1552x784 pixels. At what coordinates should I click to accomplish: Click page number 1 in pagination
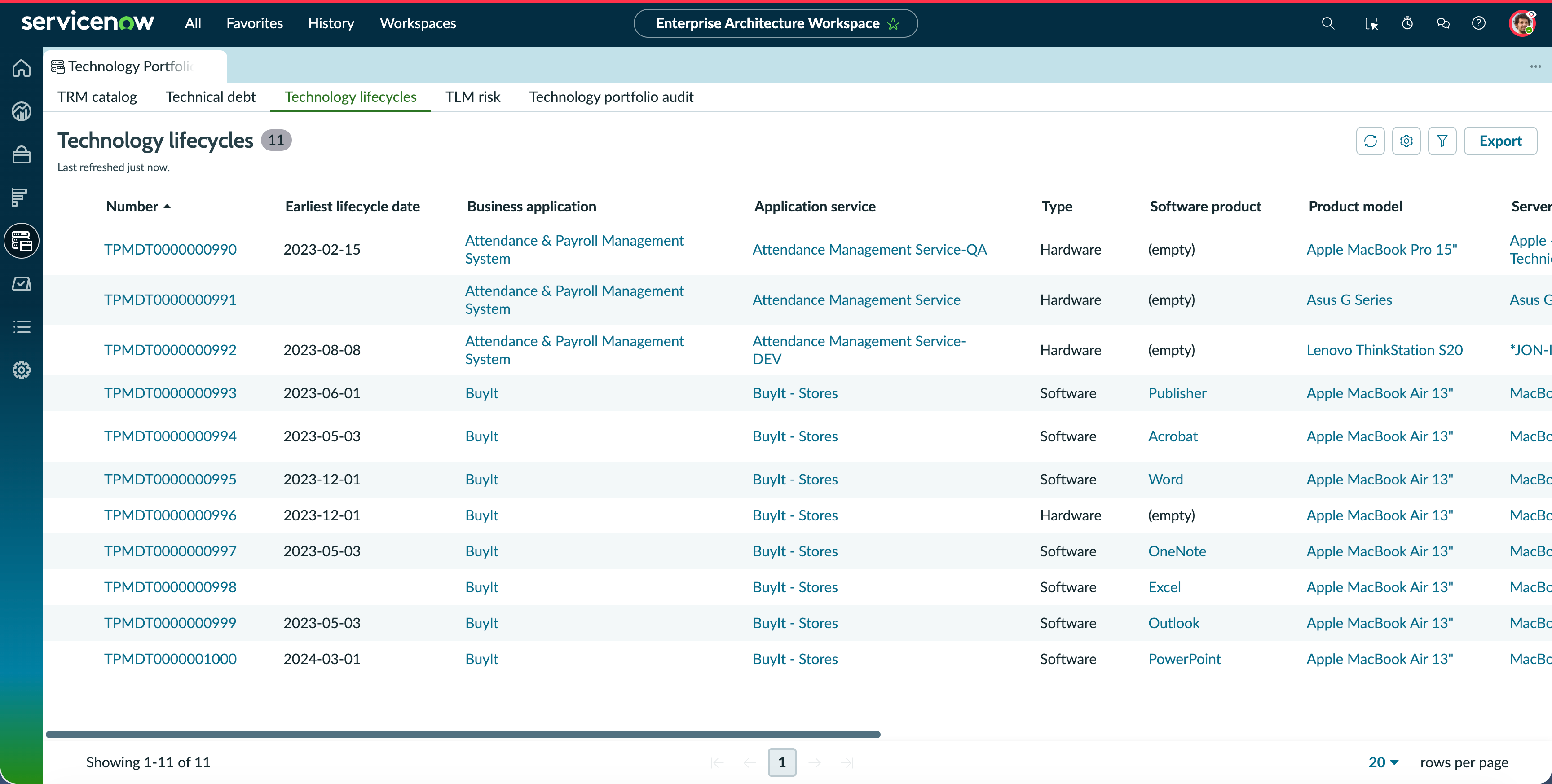click(x=781, y=762)
